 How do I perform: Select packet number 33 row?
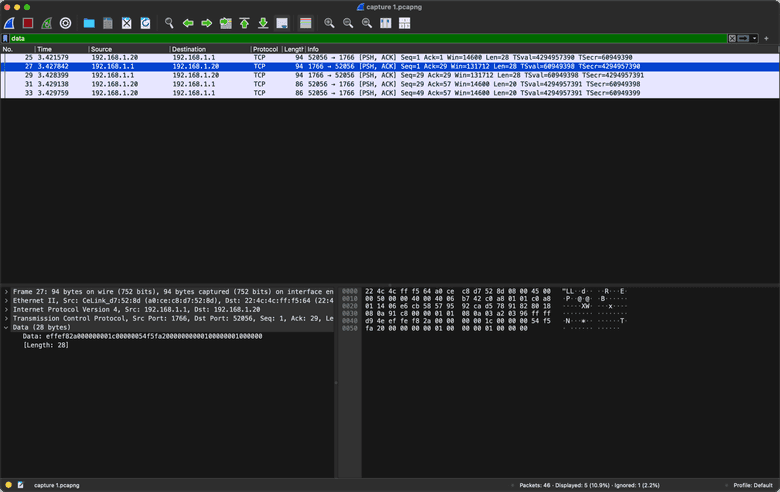pyautogui.click(x=390, y=93)
